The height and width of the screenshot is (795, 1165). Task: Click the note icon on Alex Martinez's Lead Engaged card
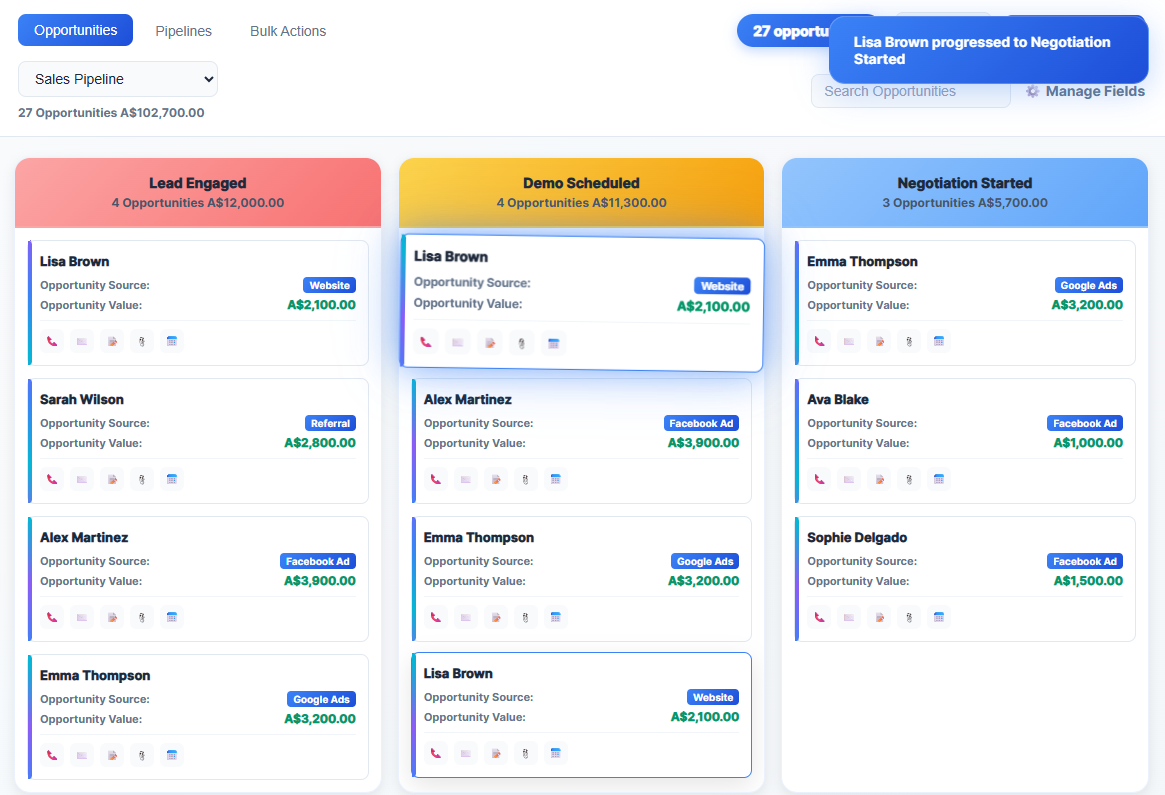pos(111,616)
